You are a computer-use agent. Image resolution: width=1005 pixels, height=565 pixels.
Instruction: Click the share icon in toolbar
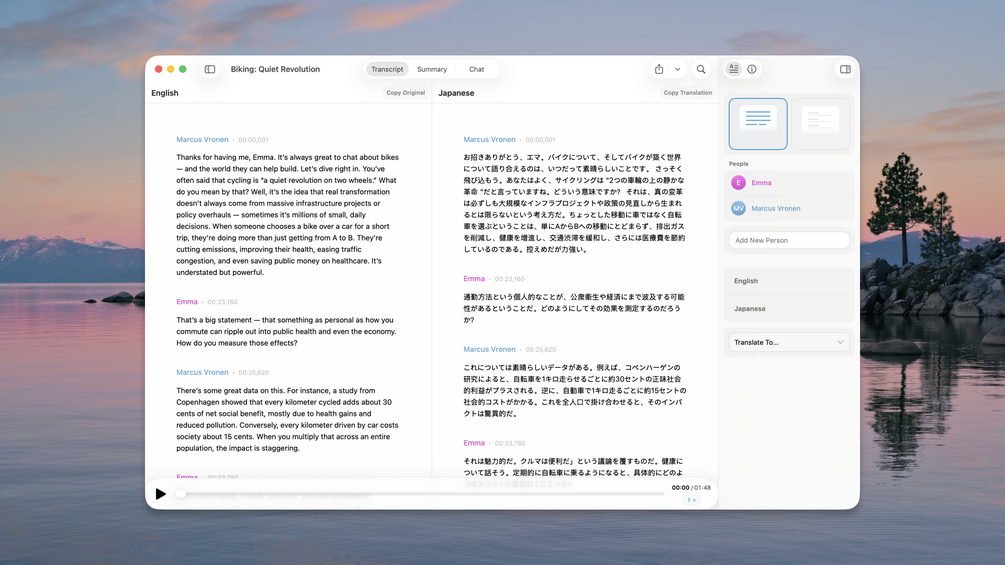[x=659, y=69]
